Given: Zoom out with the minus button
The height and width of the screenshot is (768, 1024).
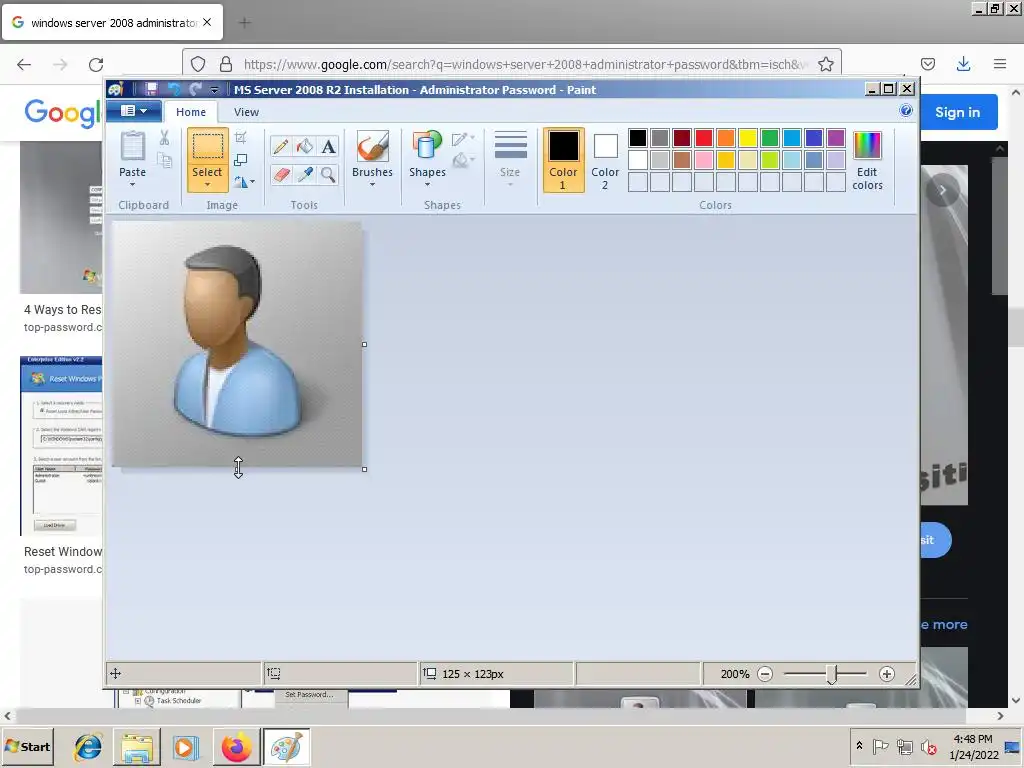Looking at the screenshot, I should 765,674.
